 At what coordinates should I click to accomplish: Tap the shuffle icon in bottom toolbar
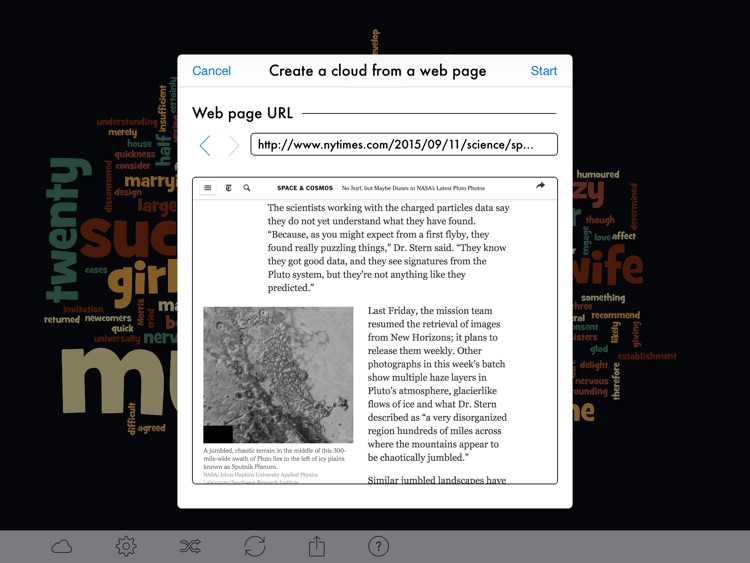click(x=190, y=546)
